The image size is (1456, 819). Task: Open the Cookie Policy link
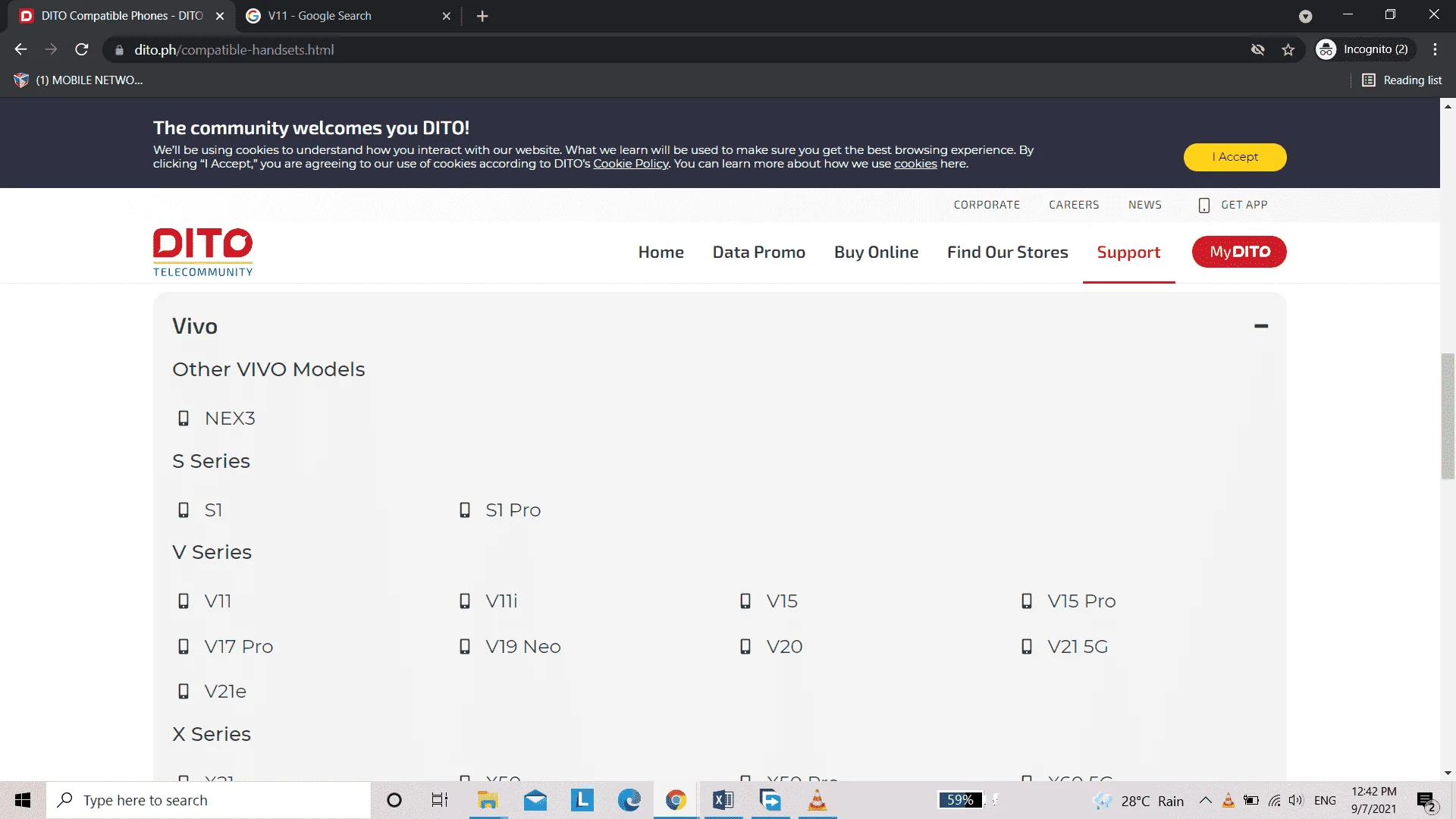(631, 164)
